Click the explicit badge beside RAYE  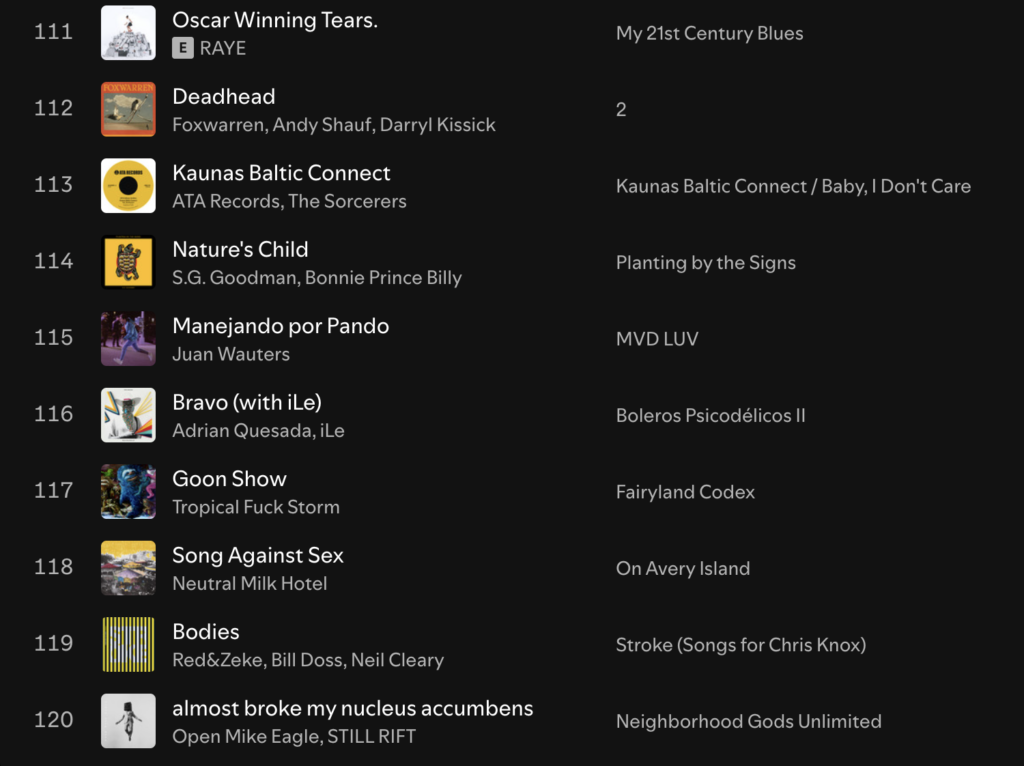(182, 48)
